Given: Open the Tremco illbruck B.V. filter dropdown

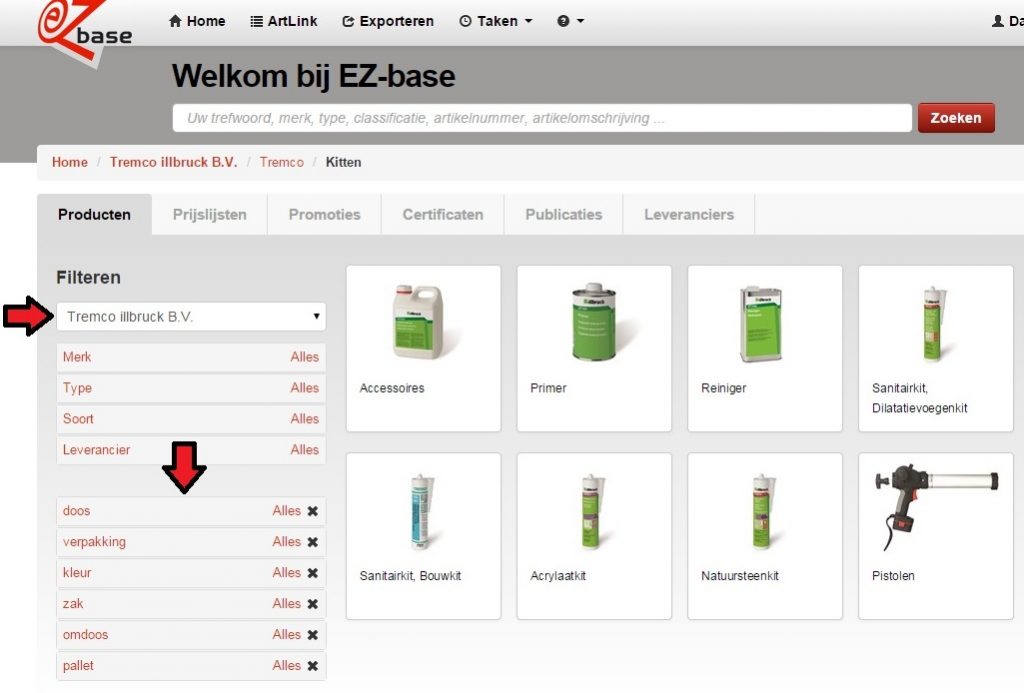Looking at the screenshot, I should [191, 317].
